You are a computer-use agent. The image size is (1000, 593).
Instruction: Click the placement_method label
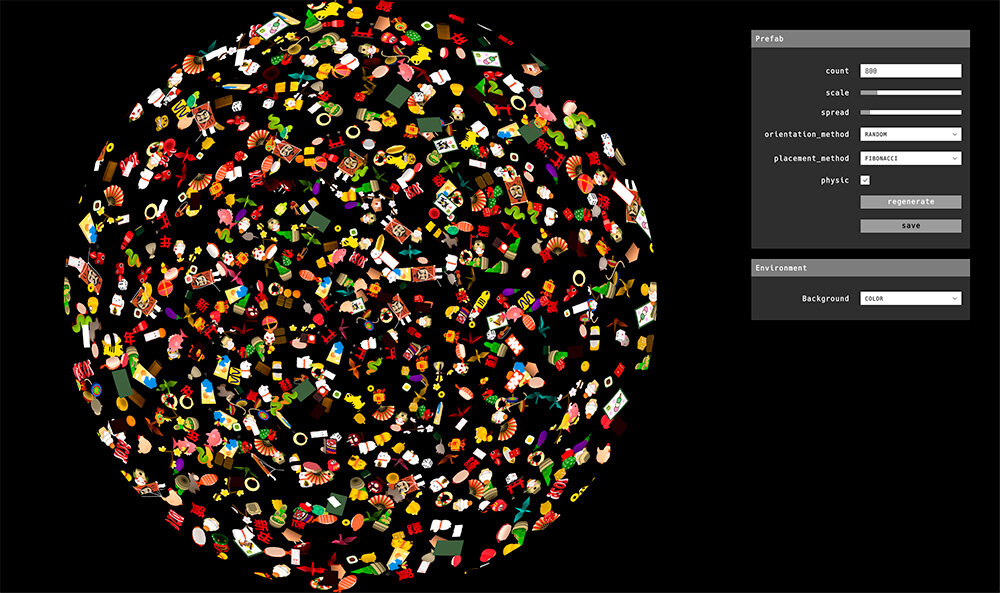coord(810,158)
